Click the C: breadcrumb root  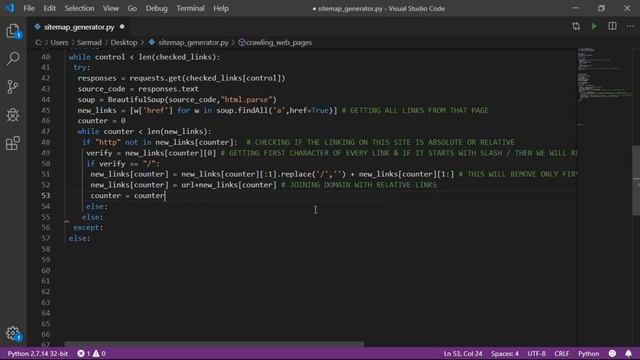pyautogui.click(x=38, y=42)
